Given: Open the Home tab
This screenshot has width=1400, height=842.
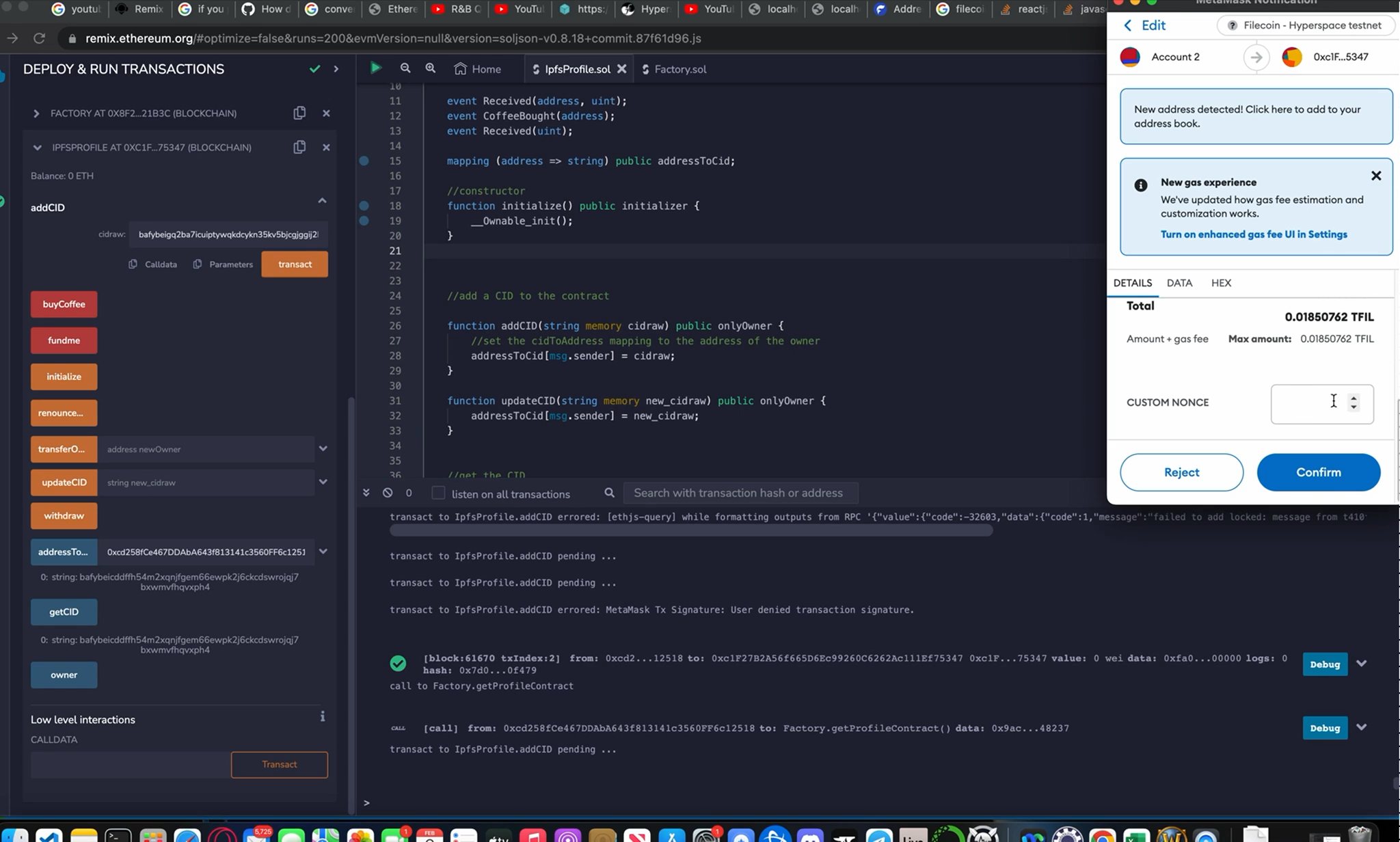Looking at the screenshot, I should (478, 69).
